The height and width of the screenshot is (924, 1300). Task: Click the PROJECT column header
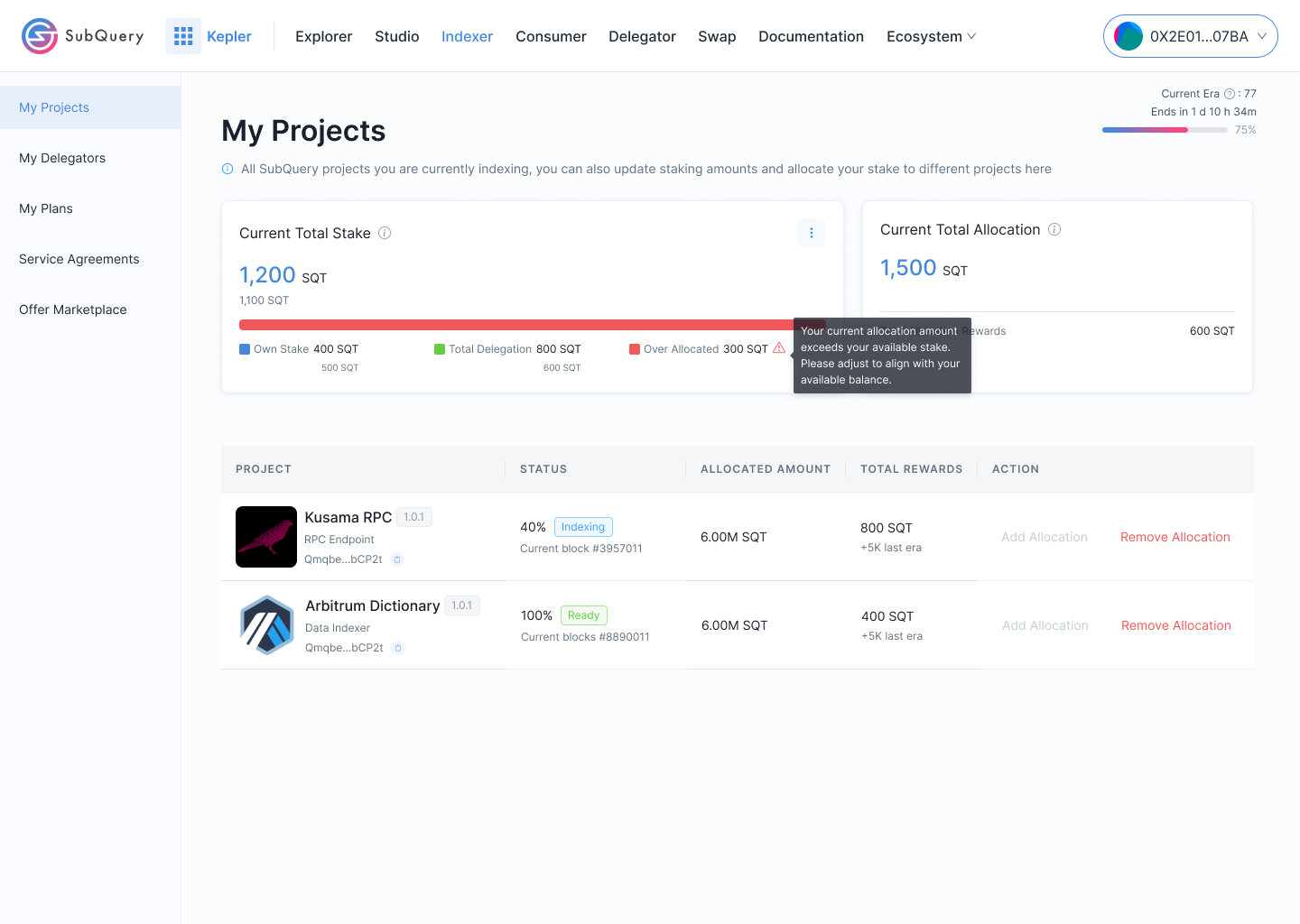[264, 469]
